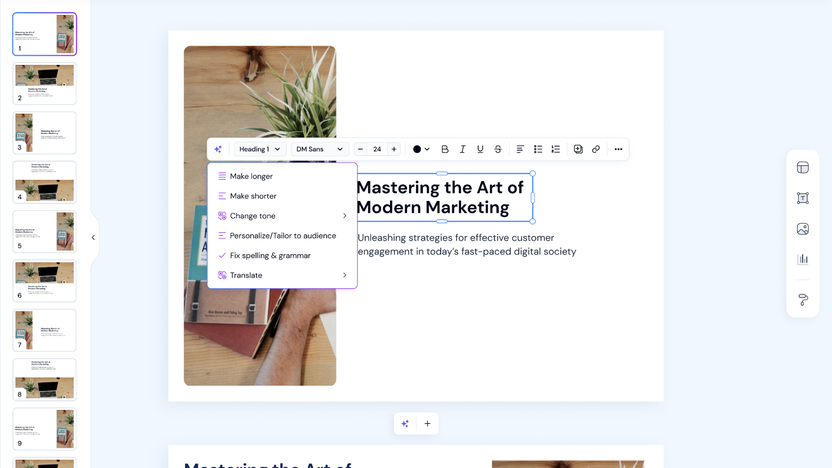
Task: Apply numbered list formatting
Action: [x=556, y=149]
